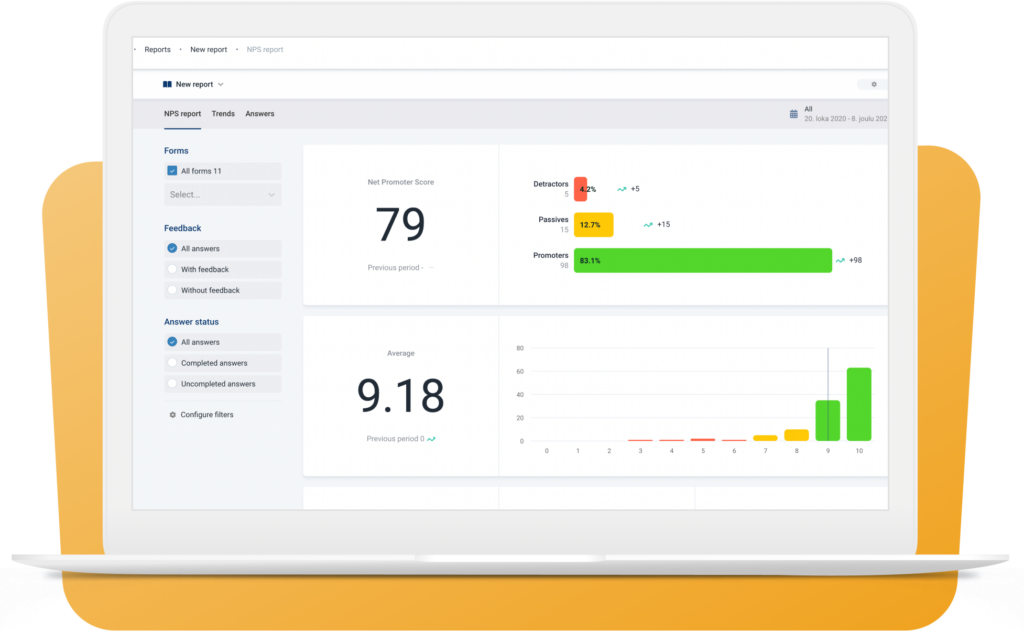This screenshot has width=1024, height=631.
Task: Select Completed answers status filter
Action: click(x=172, y=363)
